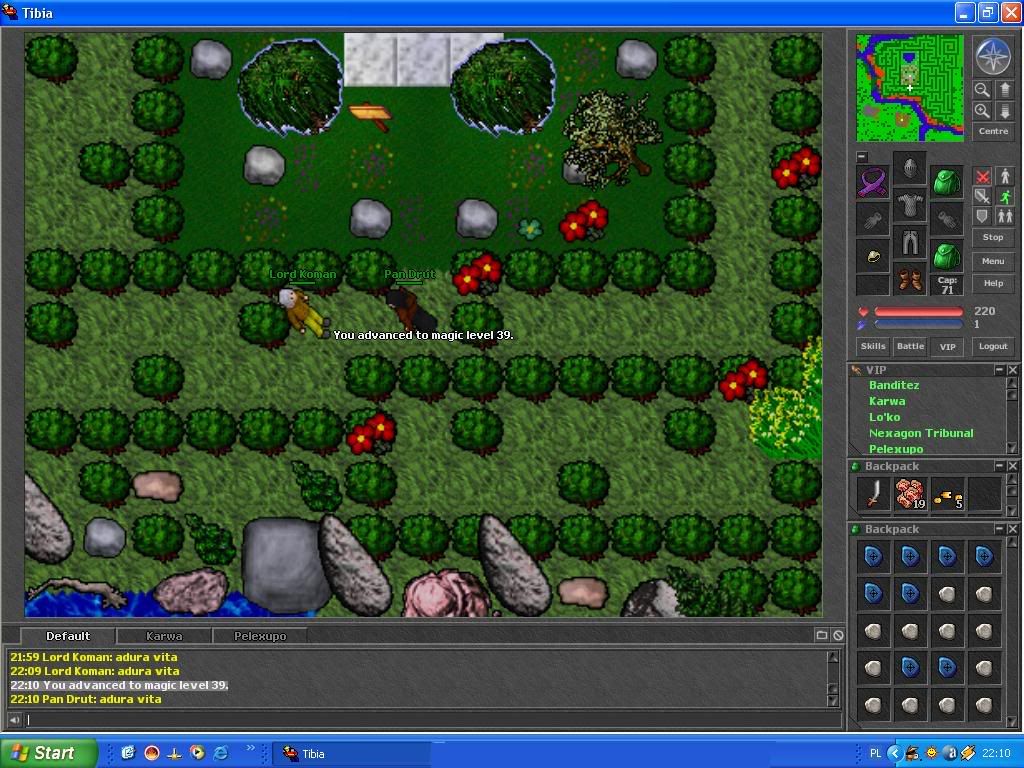Click on the minimap view
This screenshot has width=1024, height=768.
910,88
